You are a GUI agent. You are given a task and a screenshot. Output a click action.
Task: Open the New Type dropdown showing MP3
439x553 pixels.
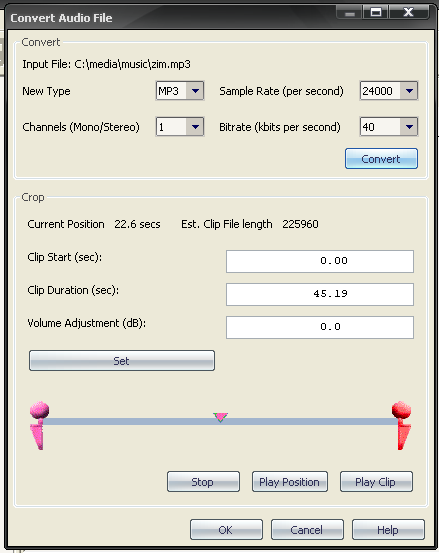[x=180, y=91]
